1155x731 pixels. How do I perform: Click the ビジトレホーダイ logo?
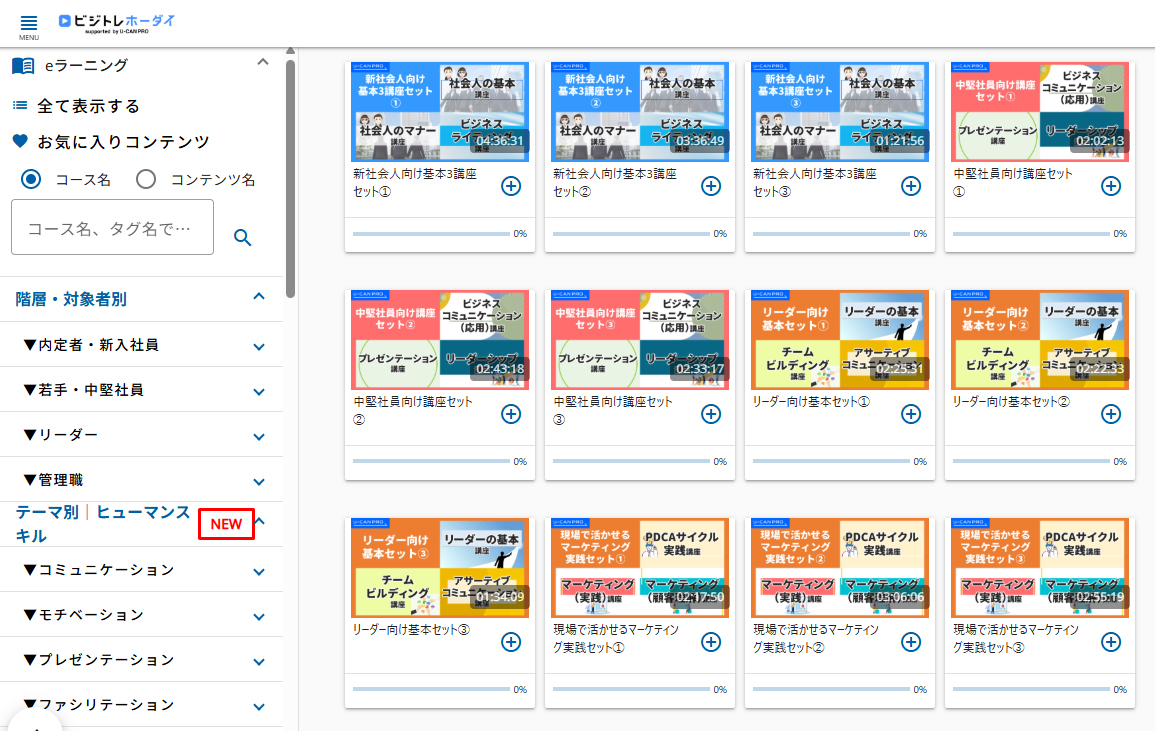pyautogui.click(x=116, y=22)
